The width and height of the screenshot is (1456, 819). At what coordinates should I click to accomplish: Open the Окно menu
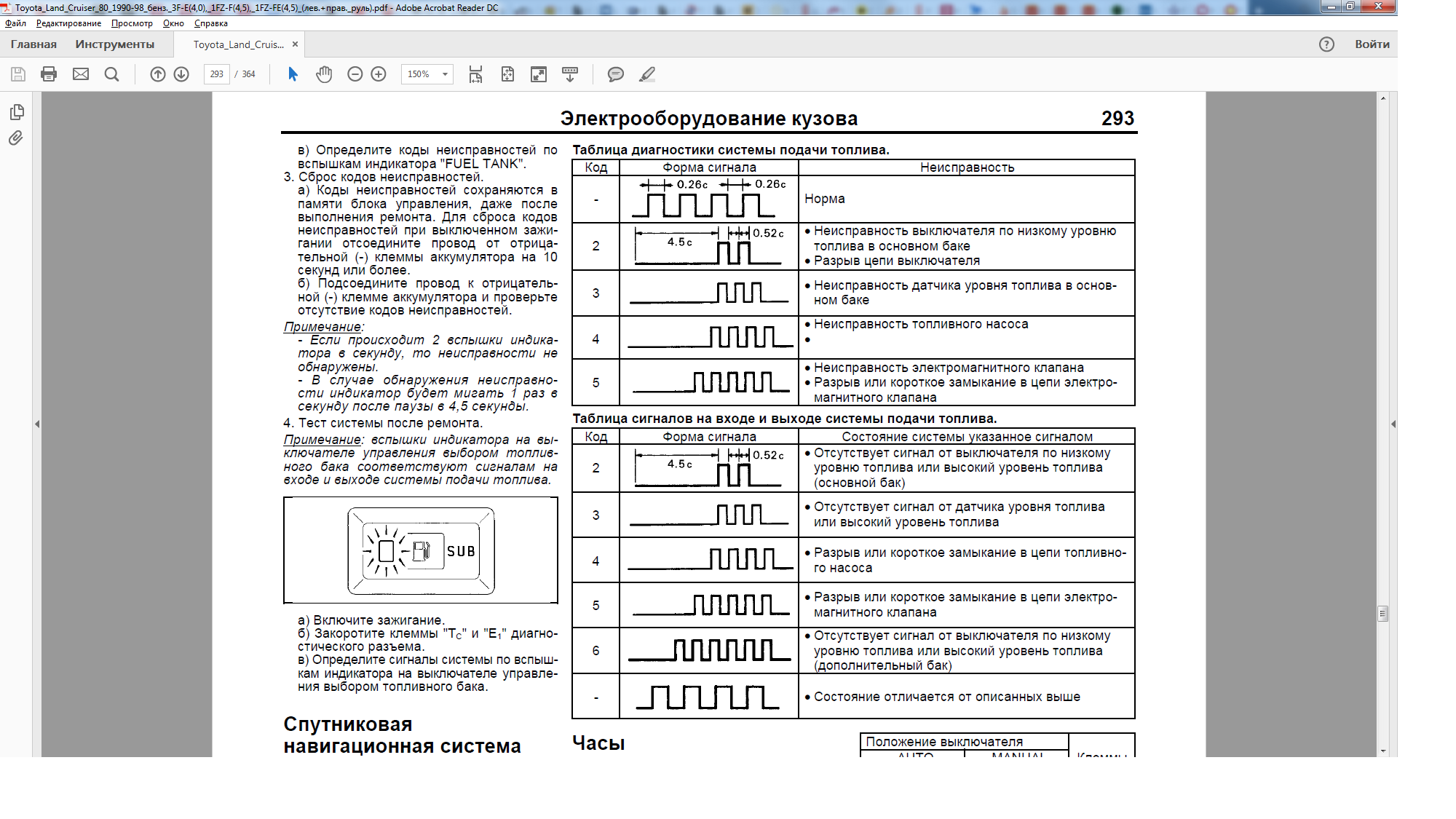(173, 23)
